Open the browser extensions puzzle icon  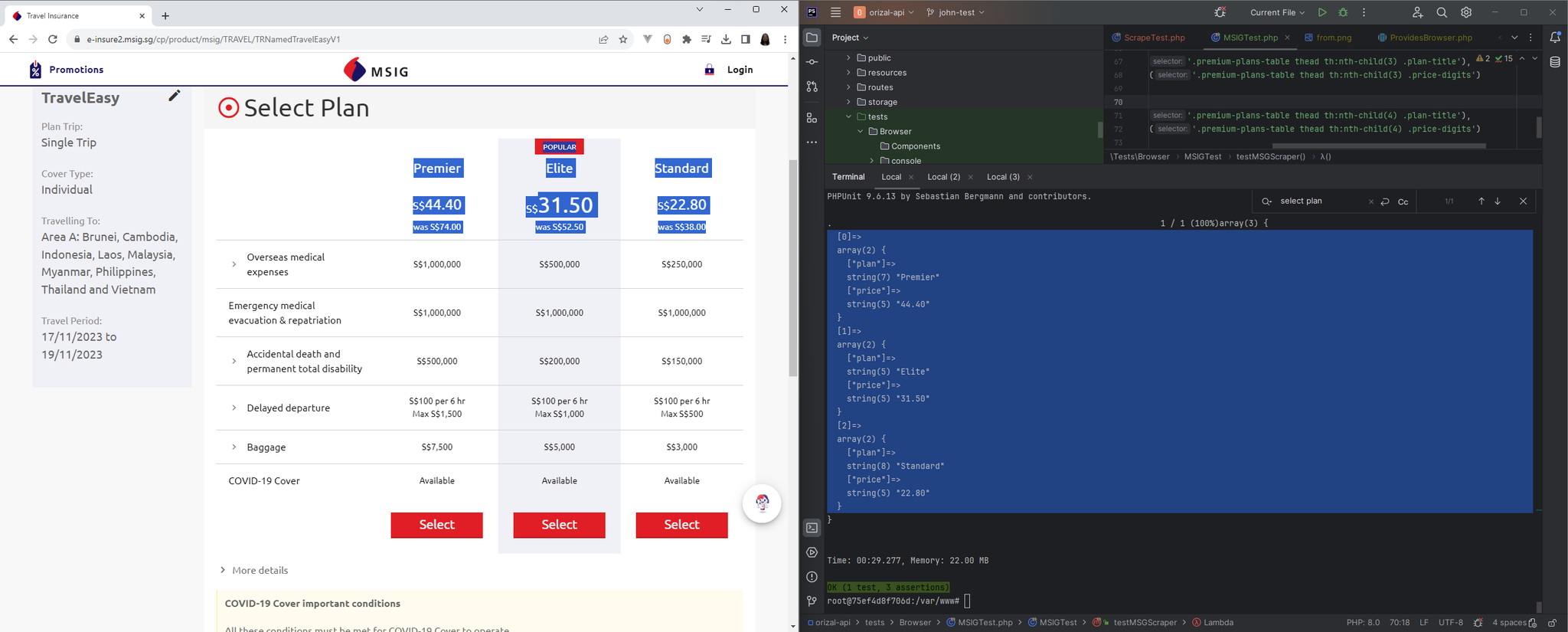pos(687,39)
